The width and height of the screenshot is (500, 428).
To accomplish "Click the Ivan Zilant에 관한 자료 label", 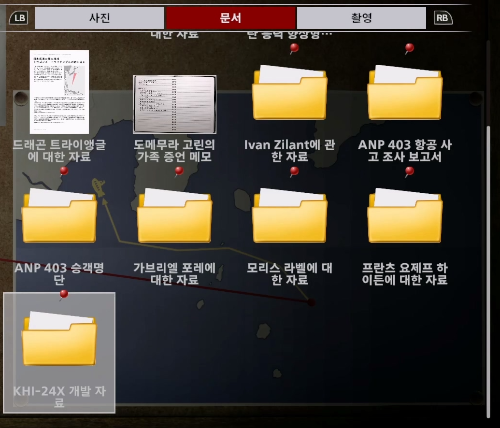I will point(290,151).
